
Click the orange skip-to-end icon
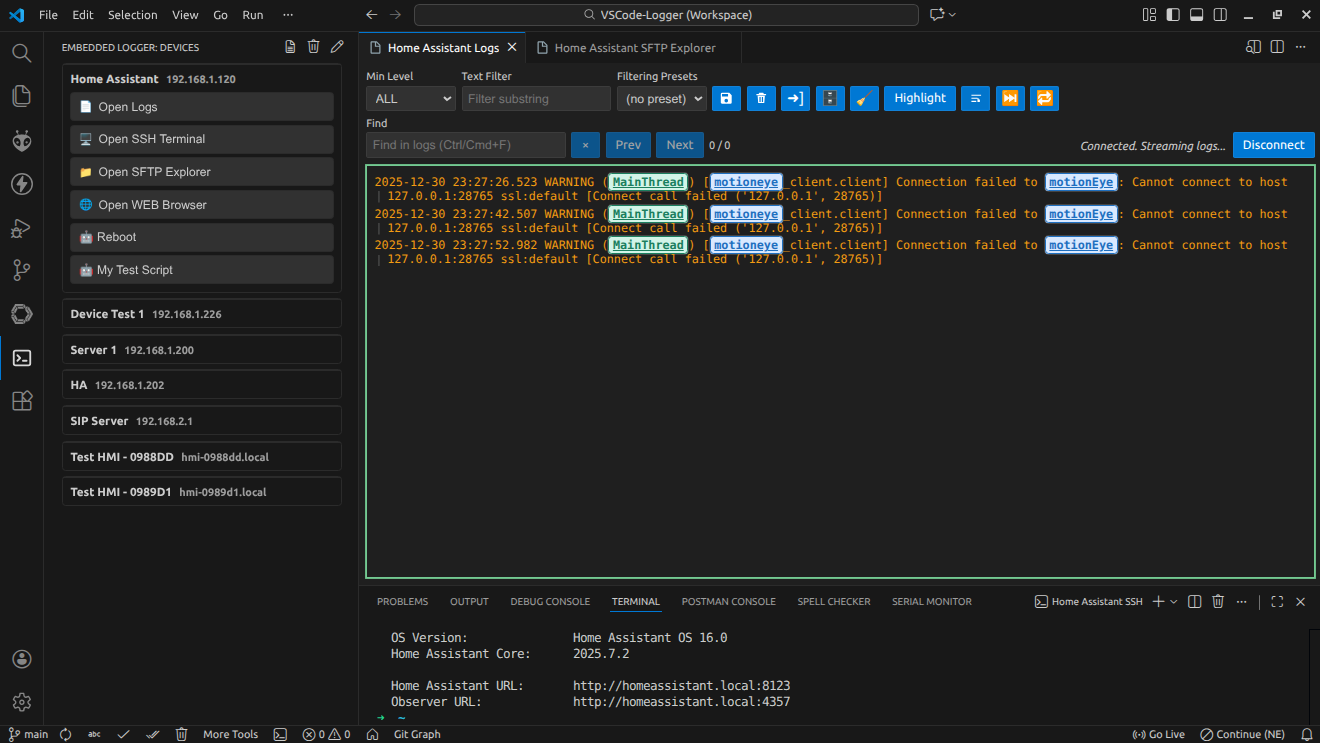1010,98
